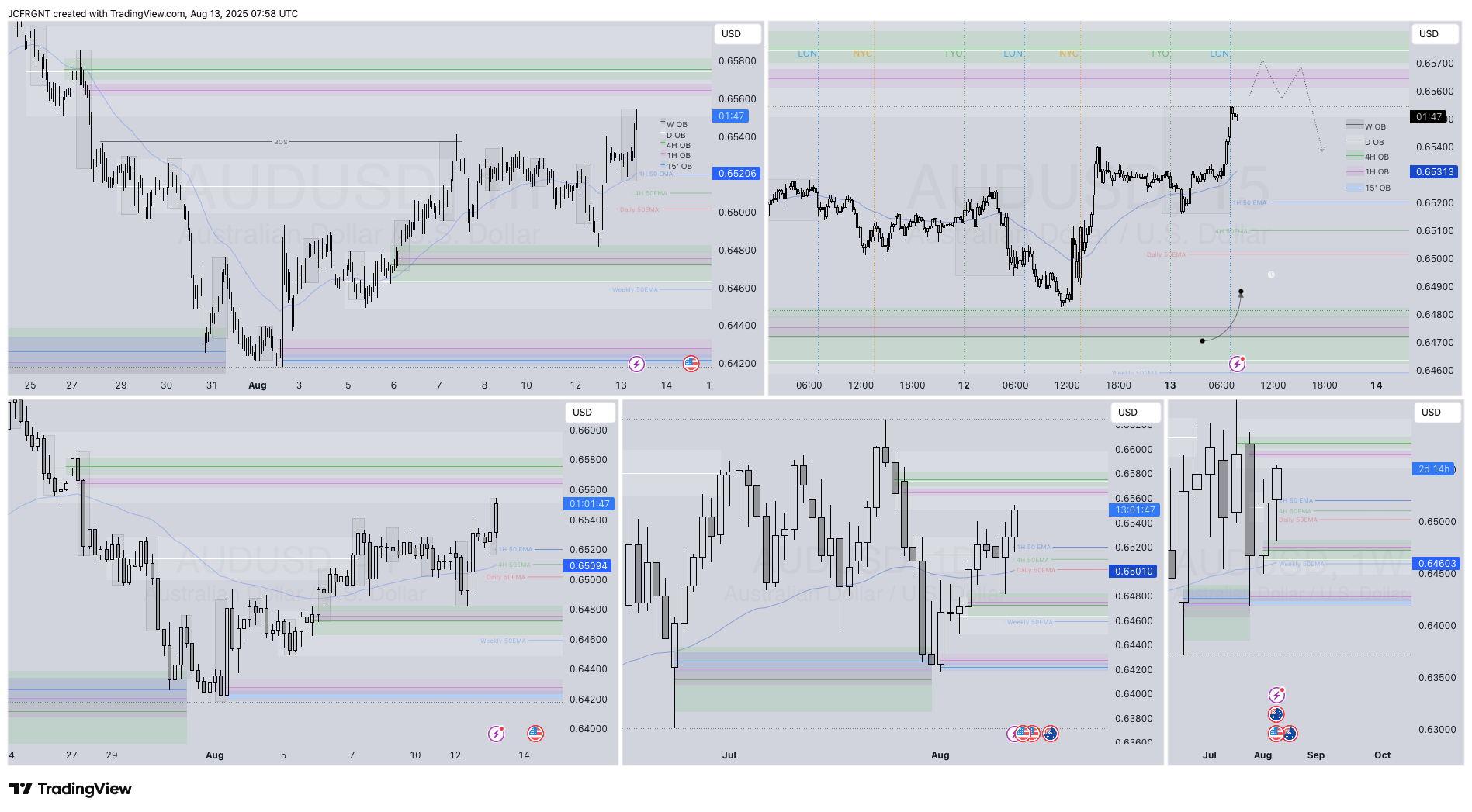Open lightning event icon in the 0.65094 chart

(x=496, y=734)
